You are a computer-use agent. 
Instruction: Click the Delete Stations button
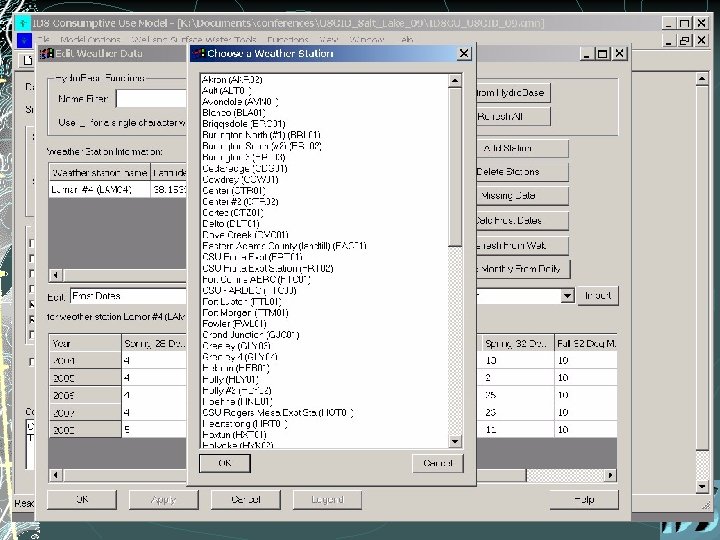coord(522,172)
